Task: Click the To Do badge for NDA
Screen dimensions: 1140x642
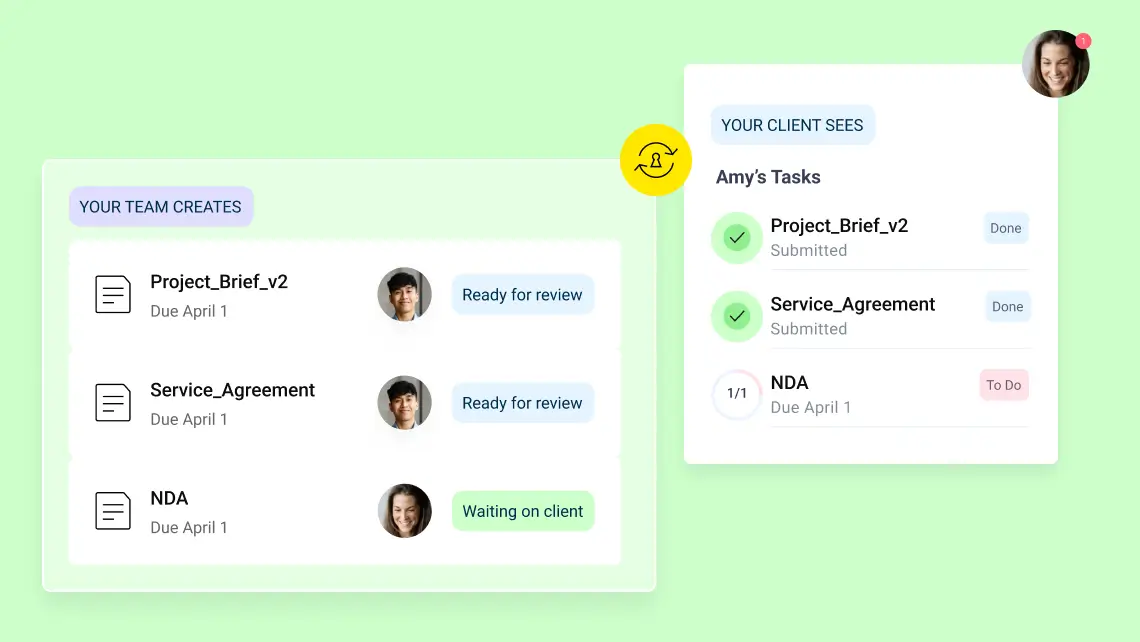Action: point(1003,385)
